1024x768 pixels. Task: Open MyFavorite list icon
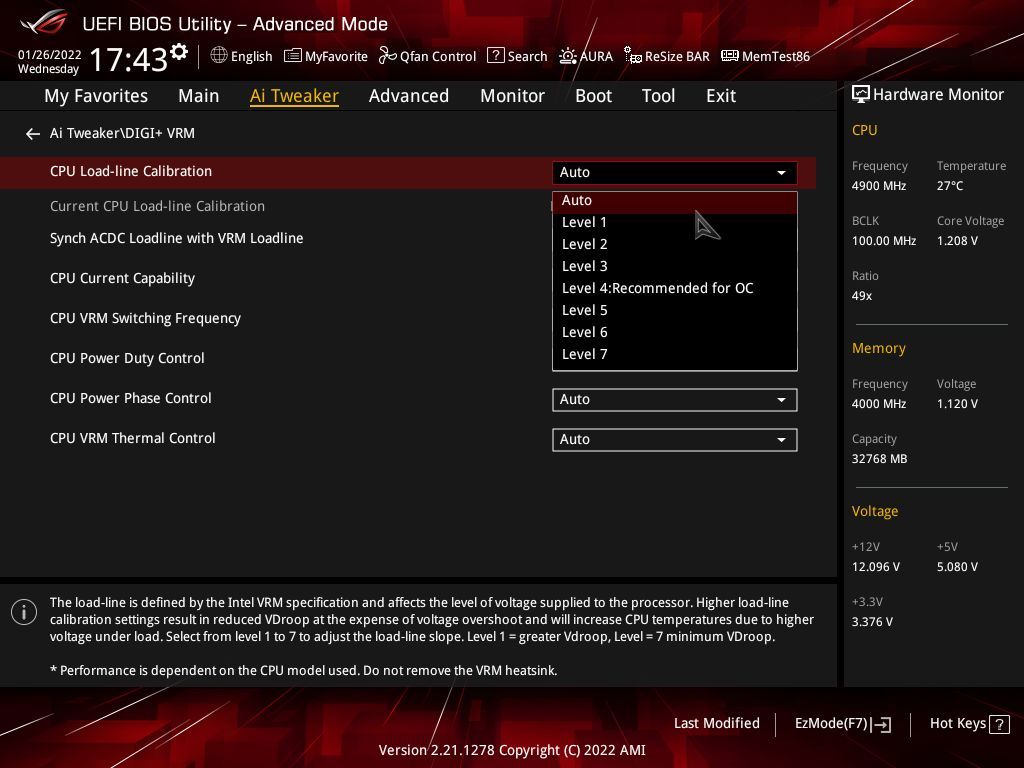coord(293,56)
